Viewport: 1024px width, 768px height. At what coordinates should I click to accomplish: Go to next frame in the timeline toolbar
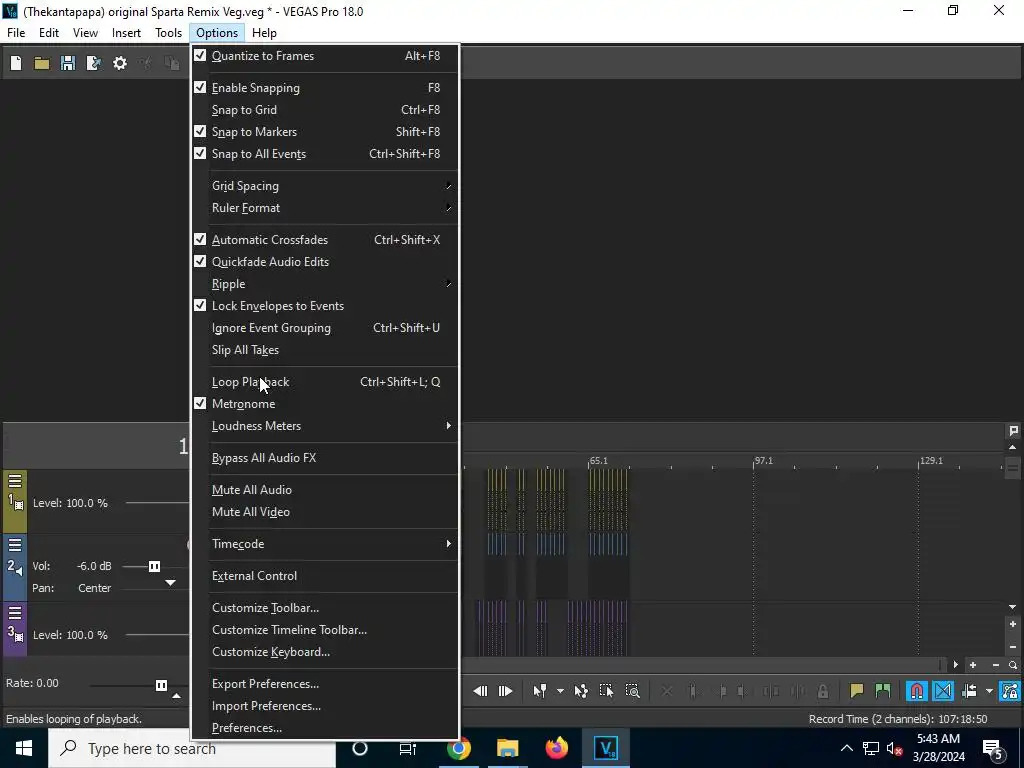click(505, 691)
